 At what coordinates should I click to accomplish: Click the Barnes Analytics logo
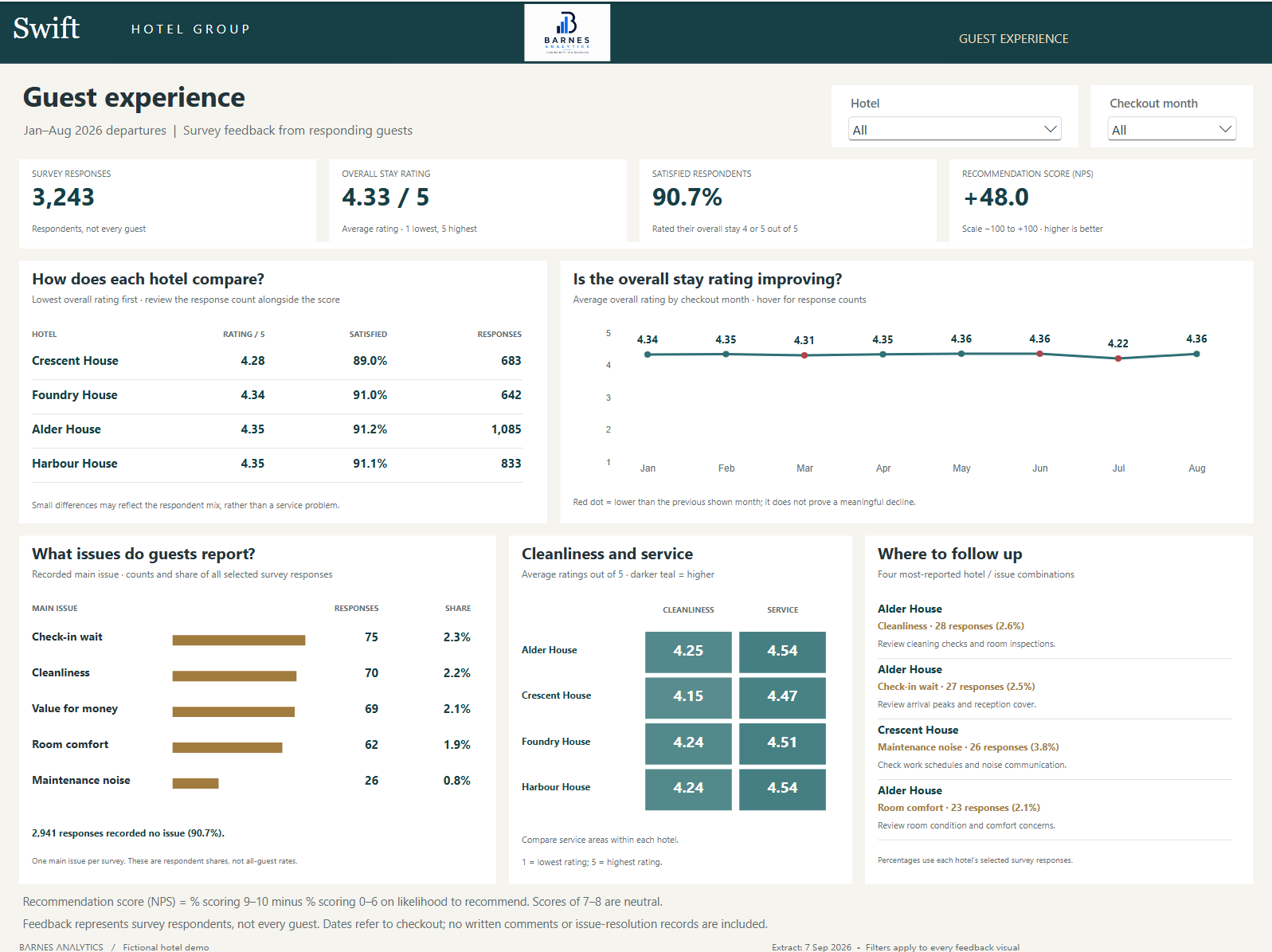pos(567,33)
